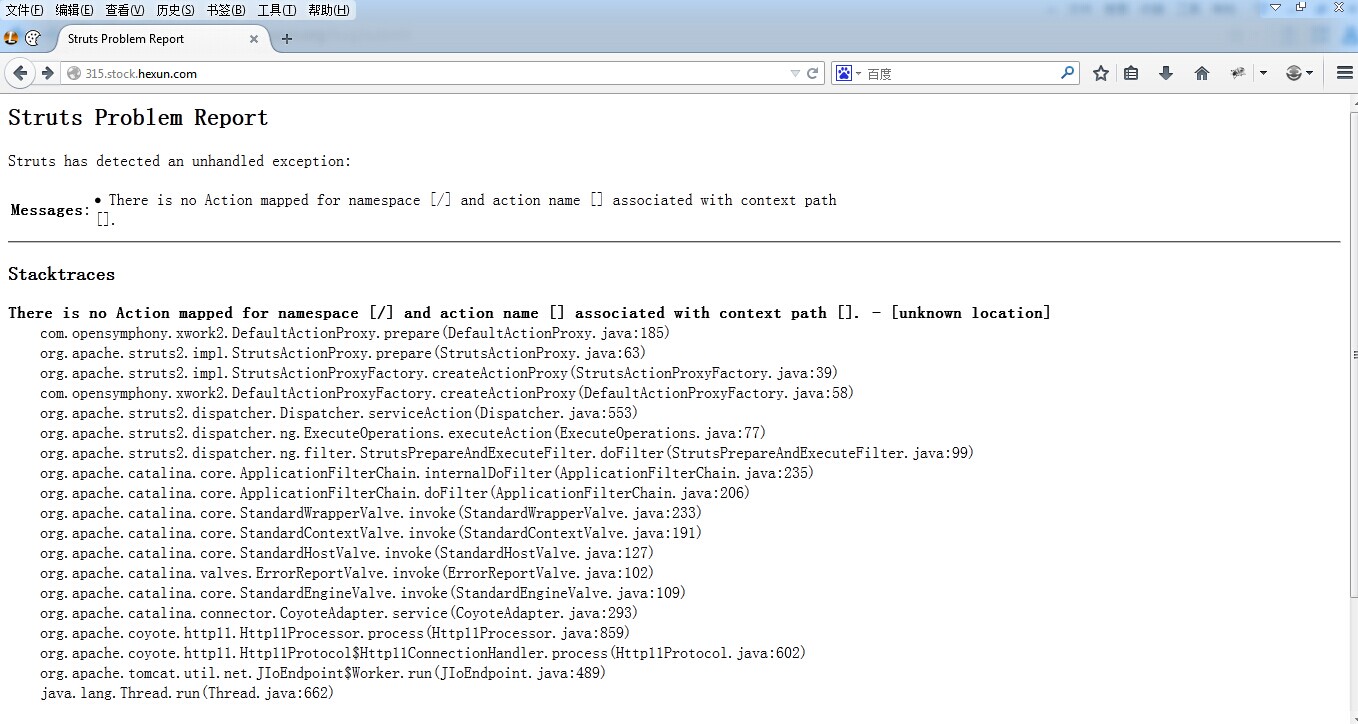Click the StandardEngineValve.invoke stack line
Image resolution: width=1358 pixels, height=724 pixels.
pyautogui.click(x=363, y=593)
